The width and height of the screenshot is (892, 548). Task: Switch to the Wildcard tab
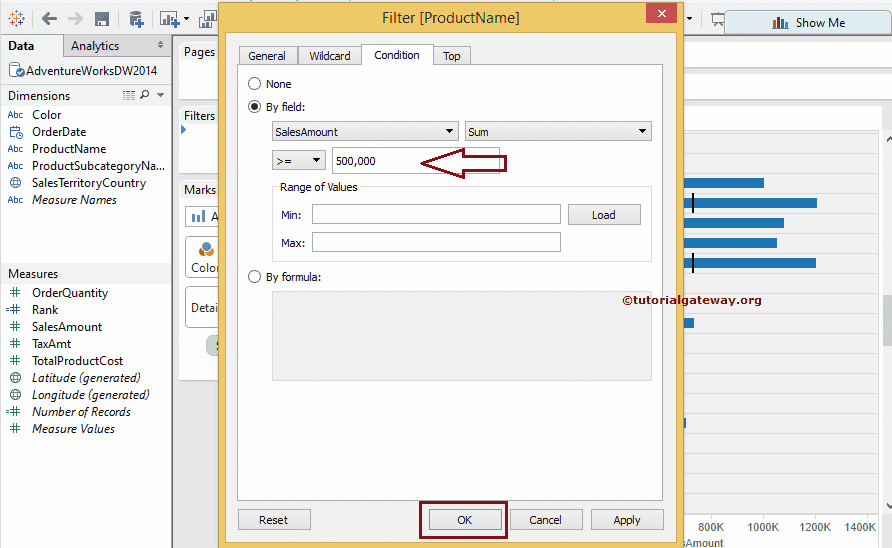tap(330, 56)
